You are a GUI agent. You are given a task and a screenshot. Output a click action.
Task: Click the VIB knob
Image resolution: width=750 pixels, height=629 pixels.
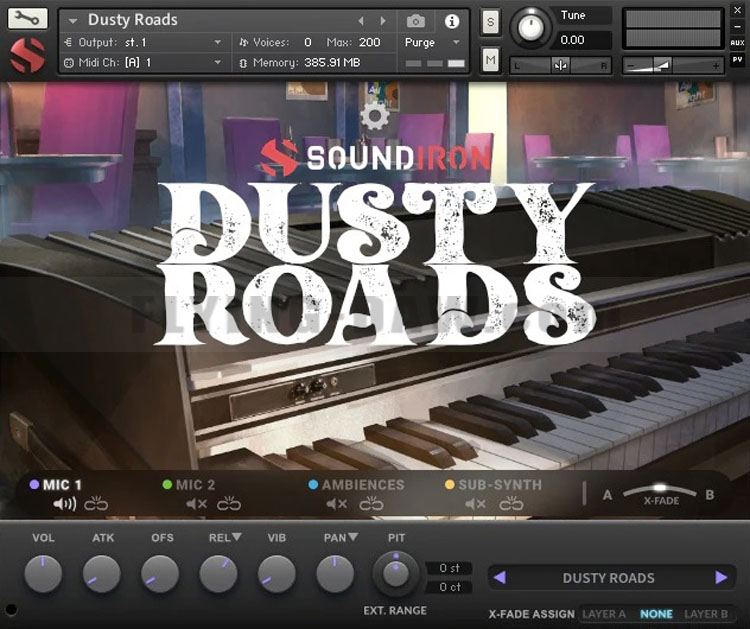(x=276, y=574)
